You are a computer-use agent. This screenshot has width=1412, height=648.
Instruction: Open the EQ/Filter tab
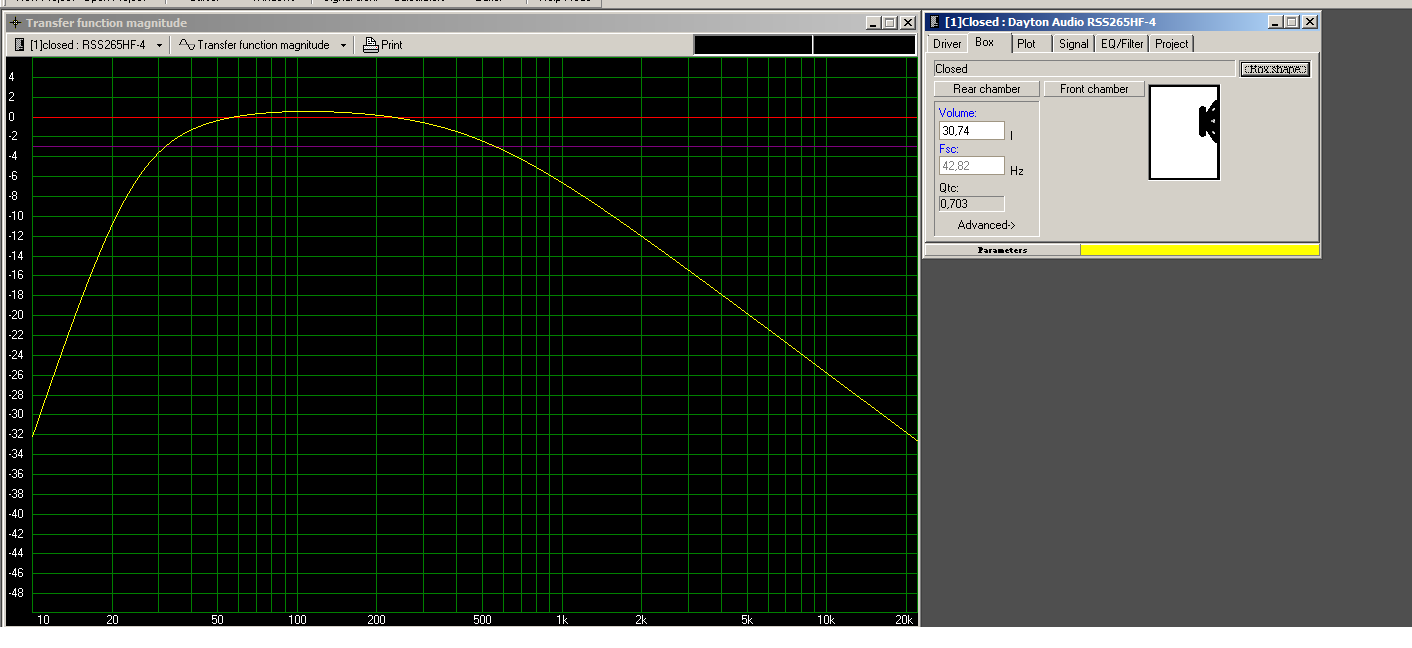tap(1122, 44)
